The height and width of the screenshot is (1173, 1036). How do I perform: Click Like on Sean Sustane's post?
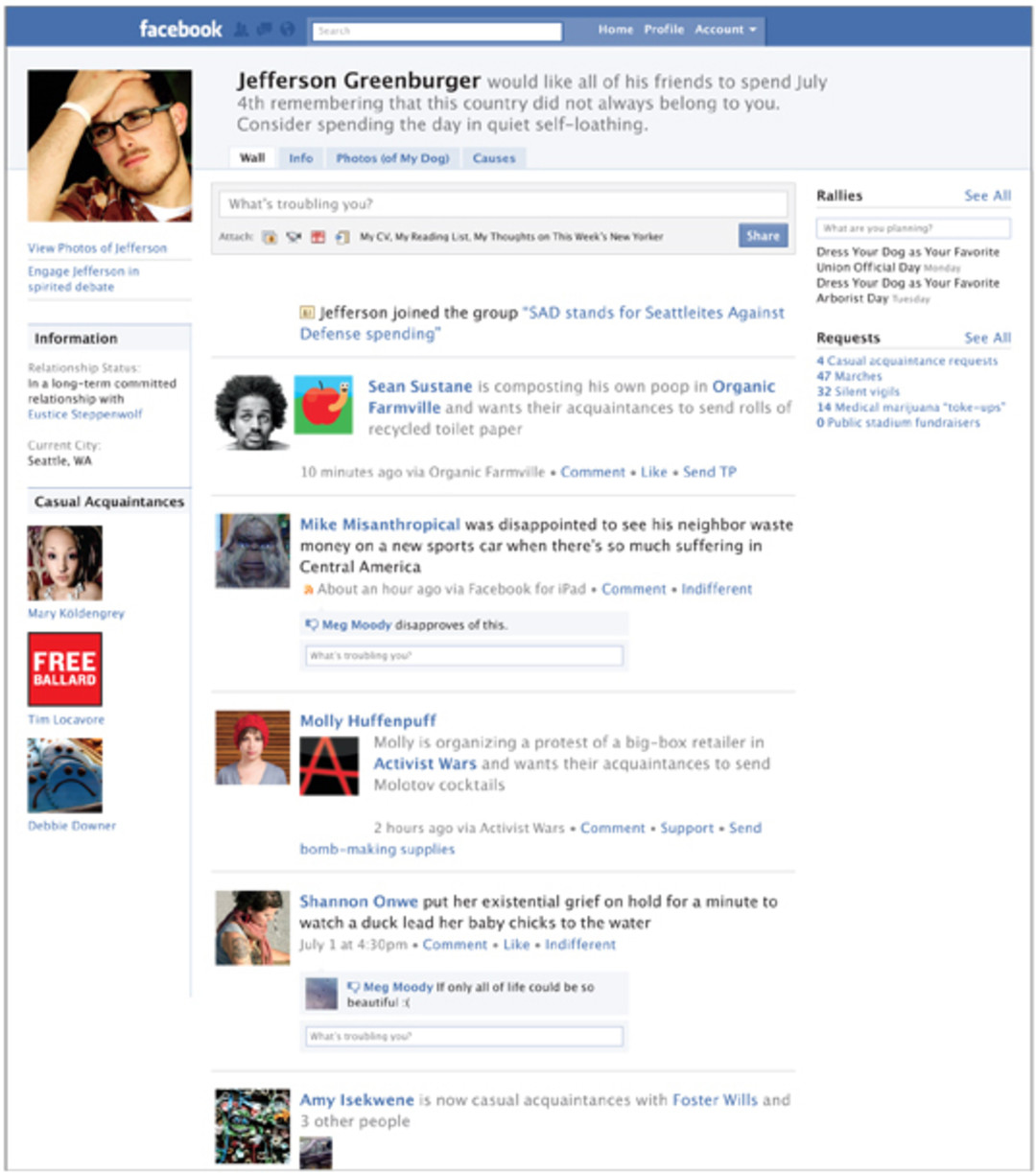point(654,472)
